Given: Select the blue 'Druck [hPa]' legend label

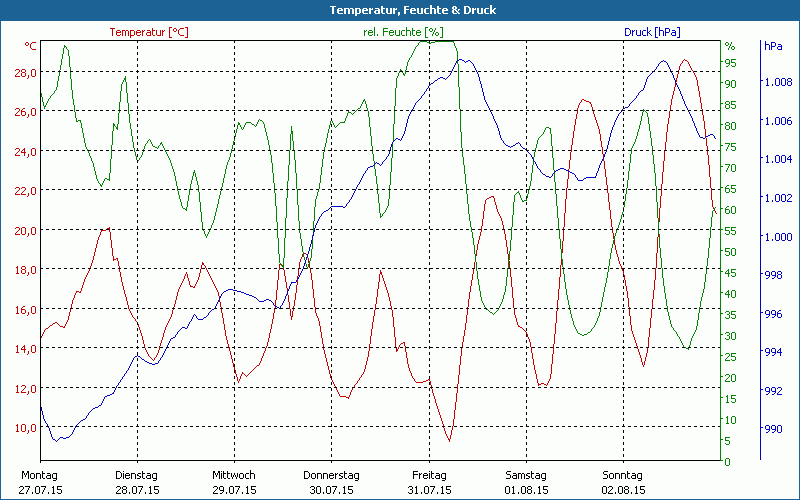Looking at the screenshot, I should point(652,32).
